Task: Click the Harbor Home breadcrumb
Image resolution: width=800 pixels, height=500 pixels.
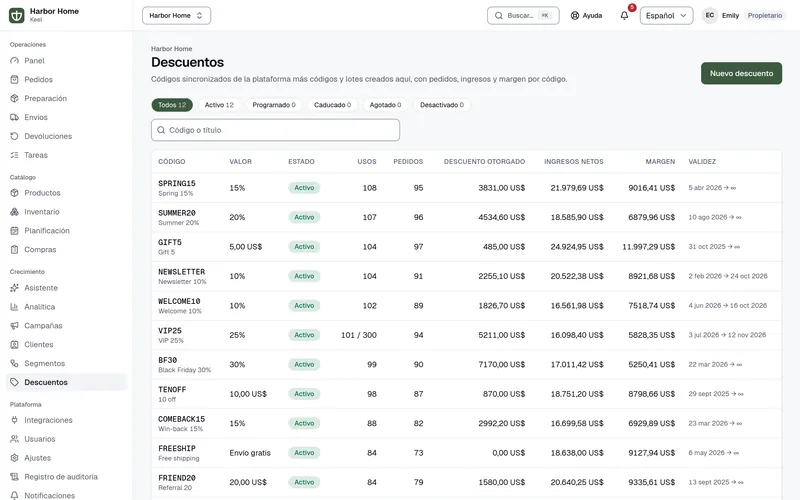Action: click(171, 49)
